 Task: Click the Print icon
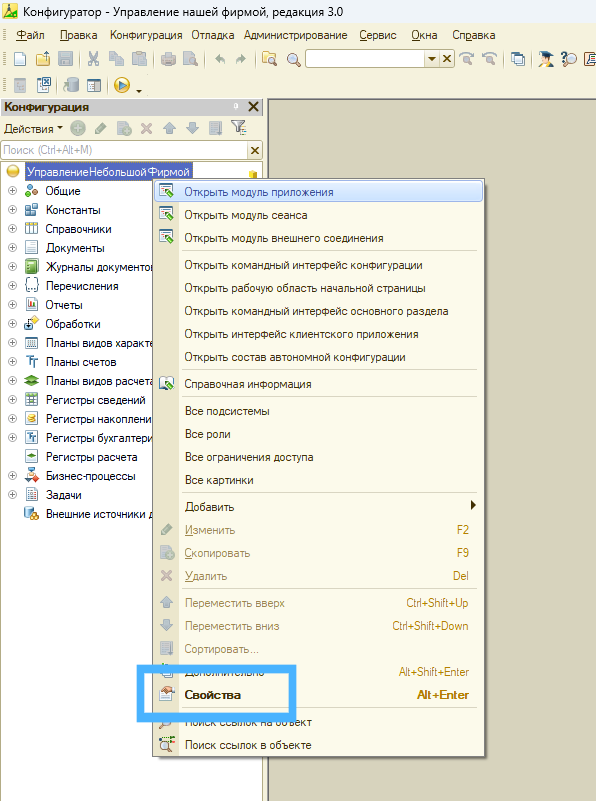168,59
